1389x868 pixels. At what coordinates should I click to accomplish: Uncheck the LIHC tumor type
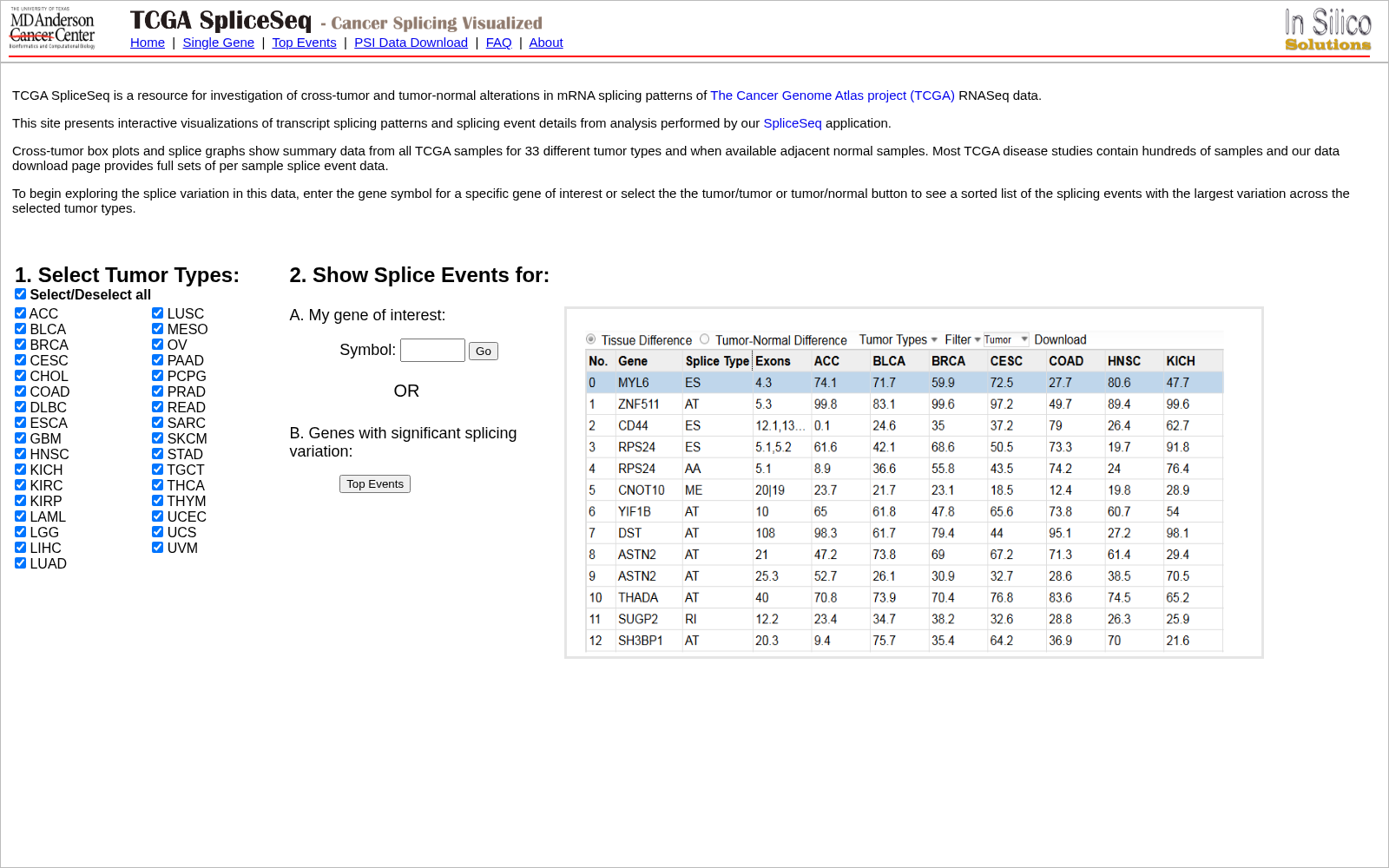coord(20,548)
